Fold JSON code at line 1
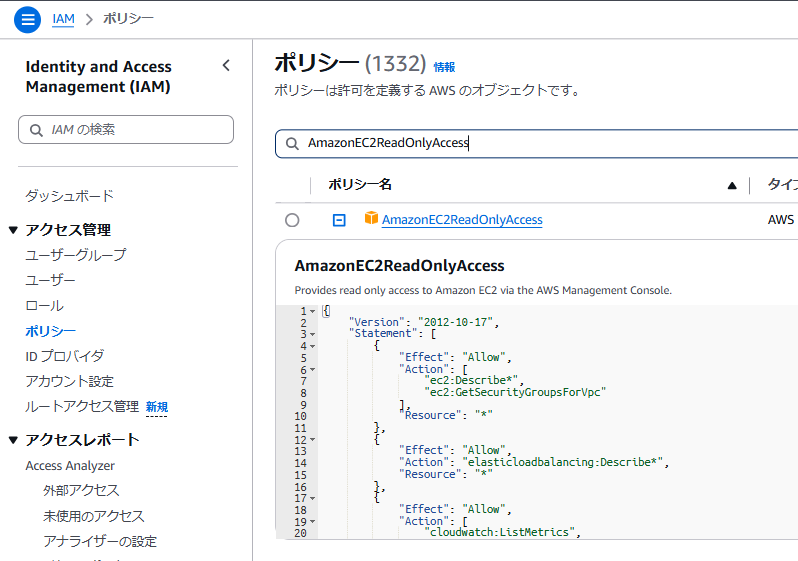 312,311
